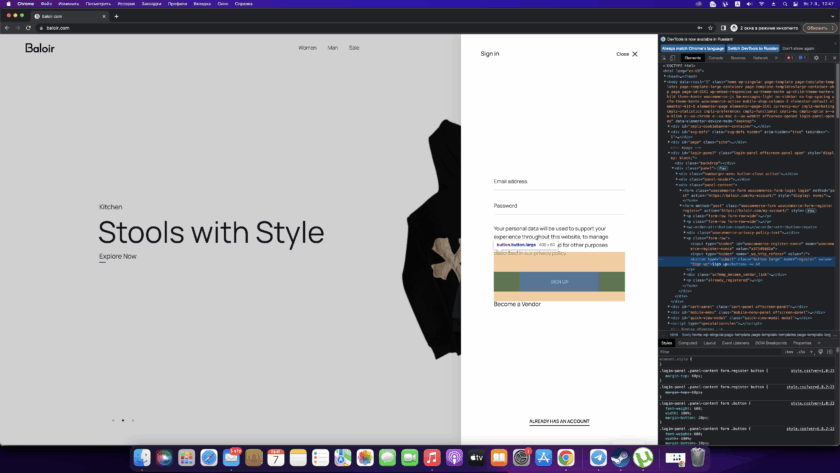Viewport: 840px width, 473px height.
Task: Open Steam from the Dock
Action: 620,457
